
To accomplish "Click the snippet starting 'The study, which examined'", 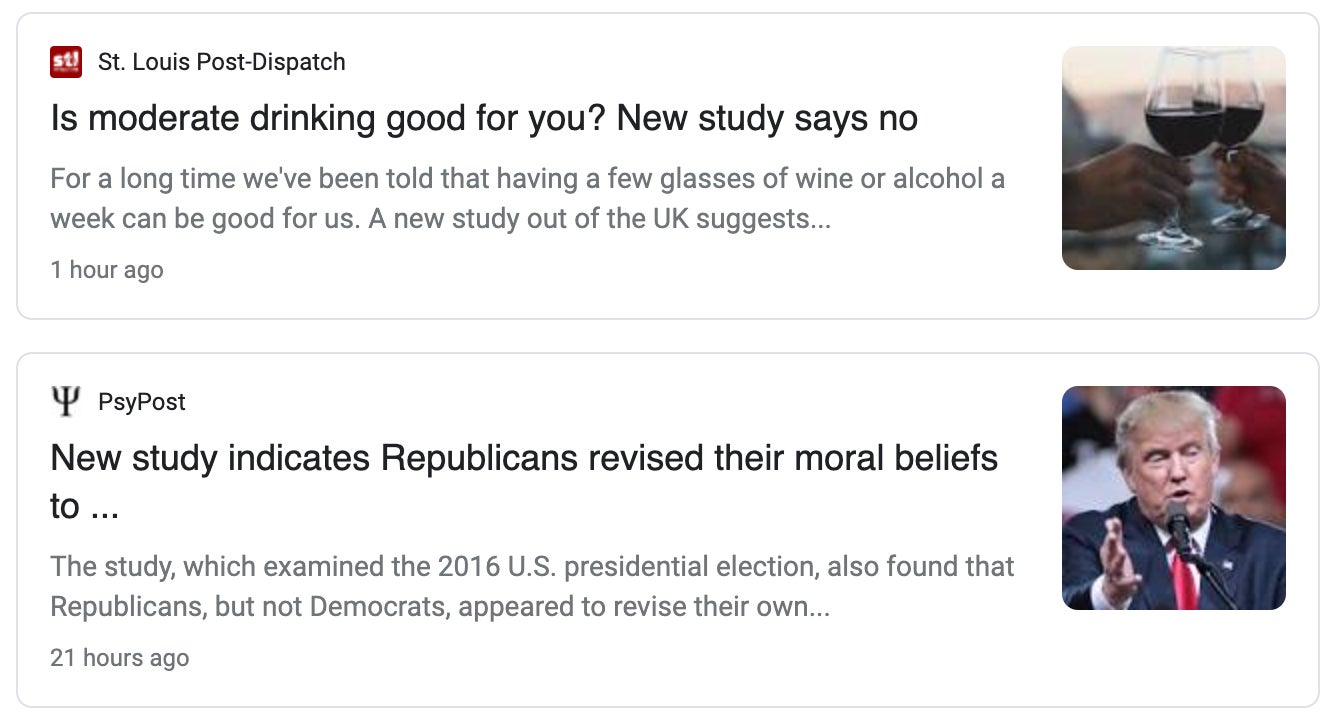I will point(532,567).
